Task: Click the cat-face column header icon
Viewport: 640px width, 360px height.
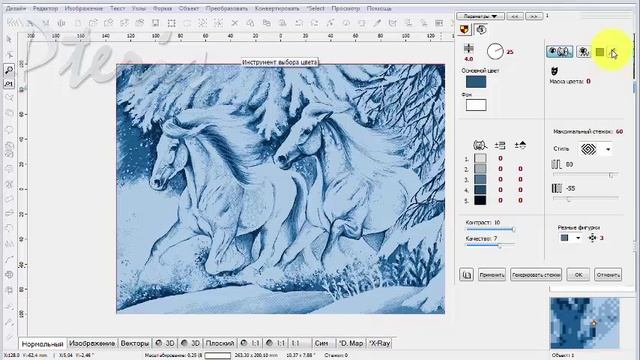Action: [x=480, y=145]
